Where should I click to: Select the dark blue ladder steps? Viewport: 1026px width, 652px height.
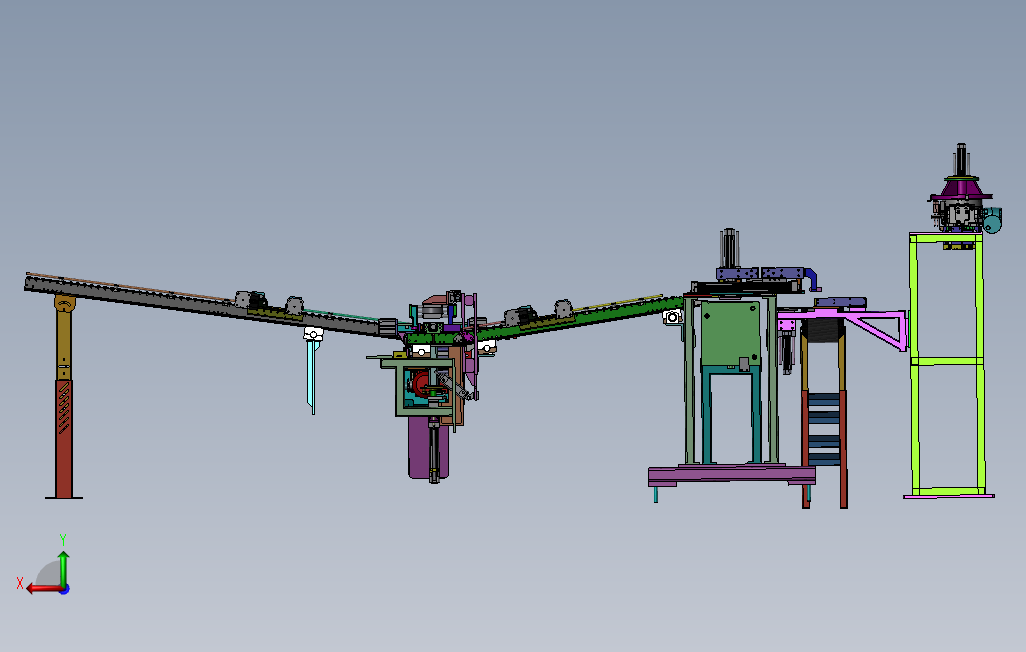coord(824,429)
